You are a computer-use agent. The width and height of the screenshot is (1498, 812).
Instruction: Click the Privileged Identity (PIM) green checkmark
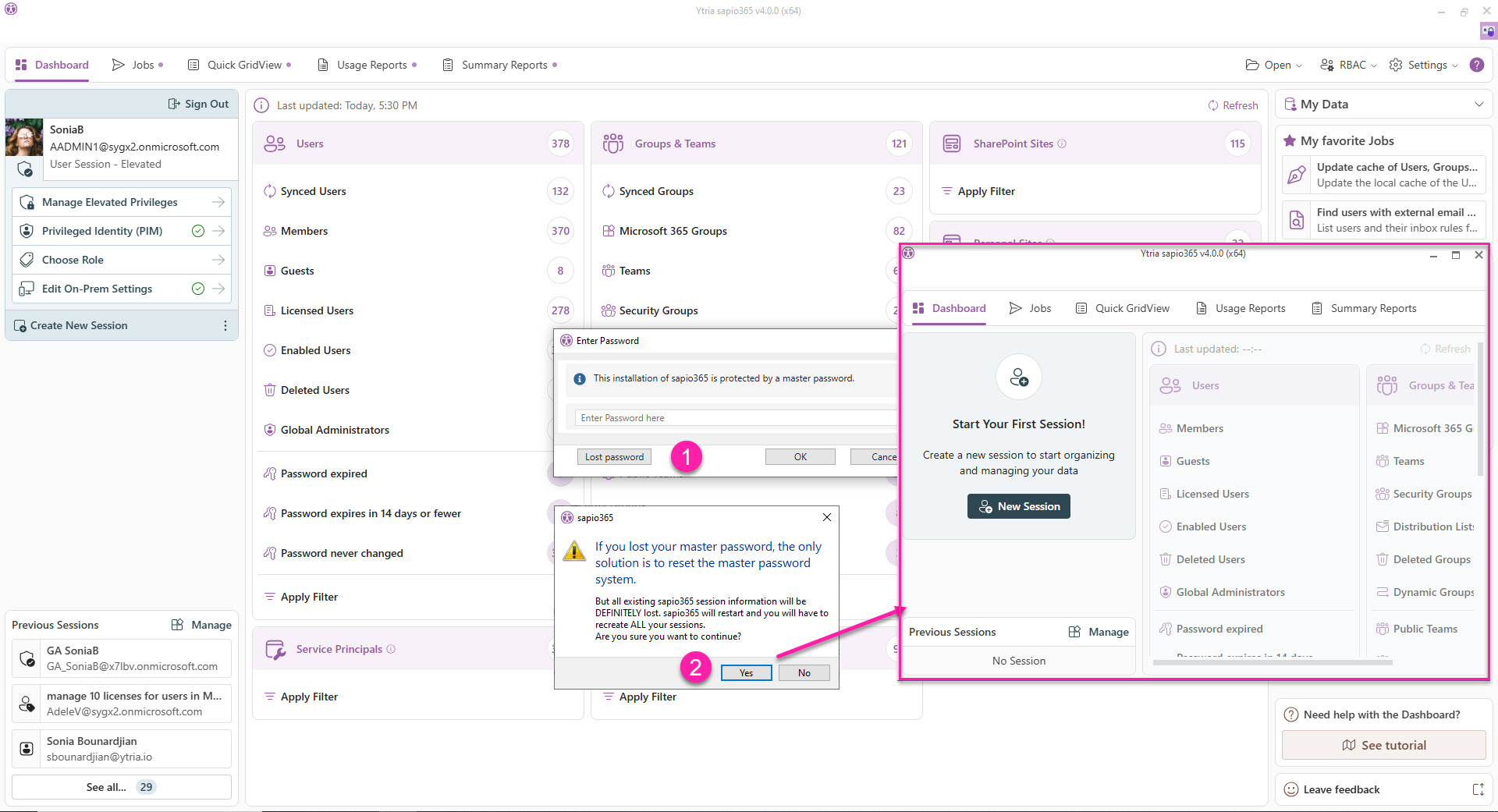pyautogui.click(x=198, y=231)
